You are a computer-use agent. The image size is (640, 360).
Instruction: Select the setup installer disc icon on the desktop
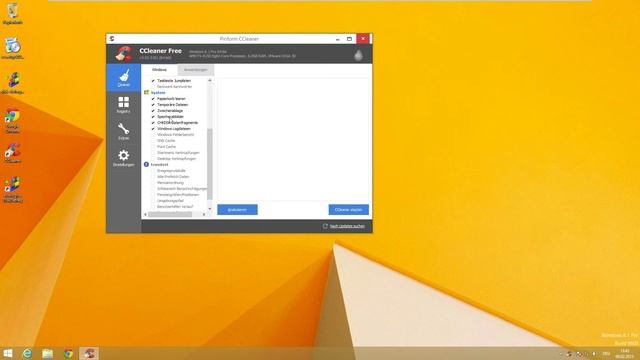(13, 48)
